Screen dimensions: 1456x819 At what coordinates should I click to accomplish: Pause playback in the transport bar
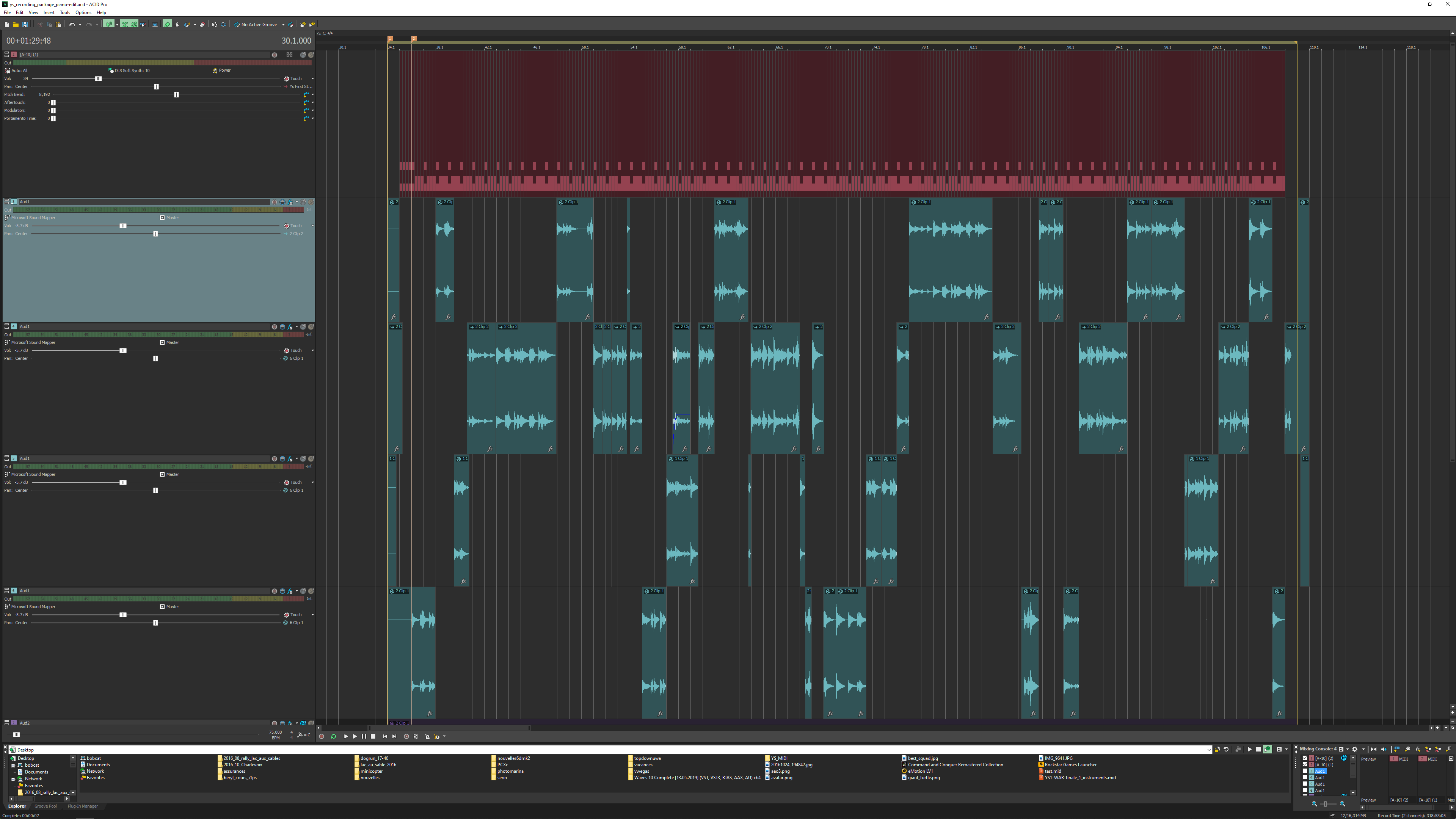pos(364,736)
